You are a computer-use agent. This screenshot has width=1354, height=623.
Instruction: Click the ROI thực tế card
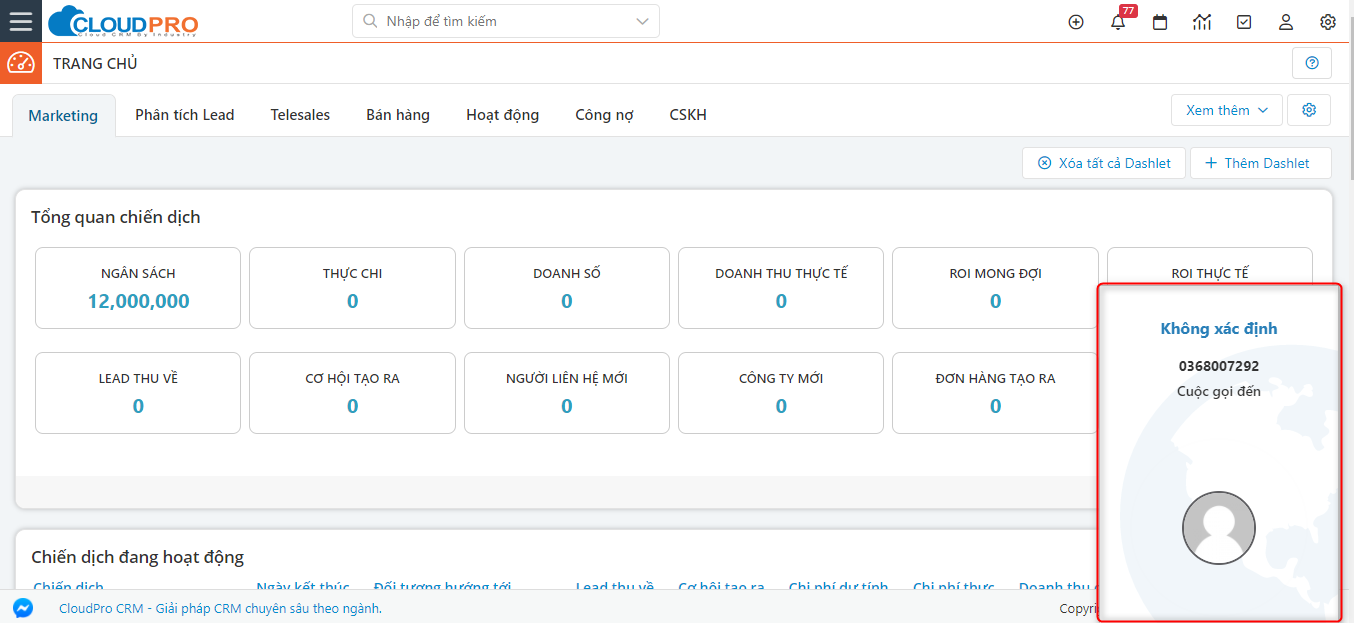pos(1210,266)
